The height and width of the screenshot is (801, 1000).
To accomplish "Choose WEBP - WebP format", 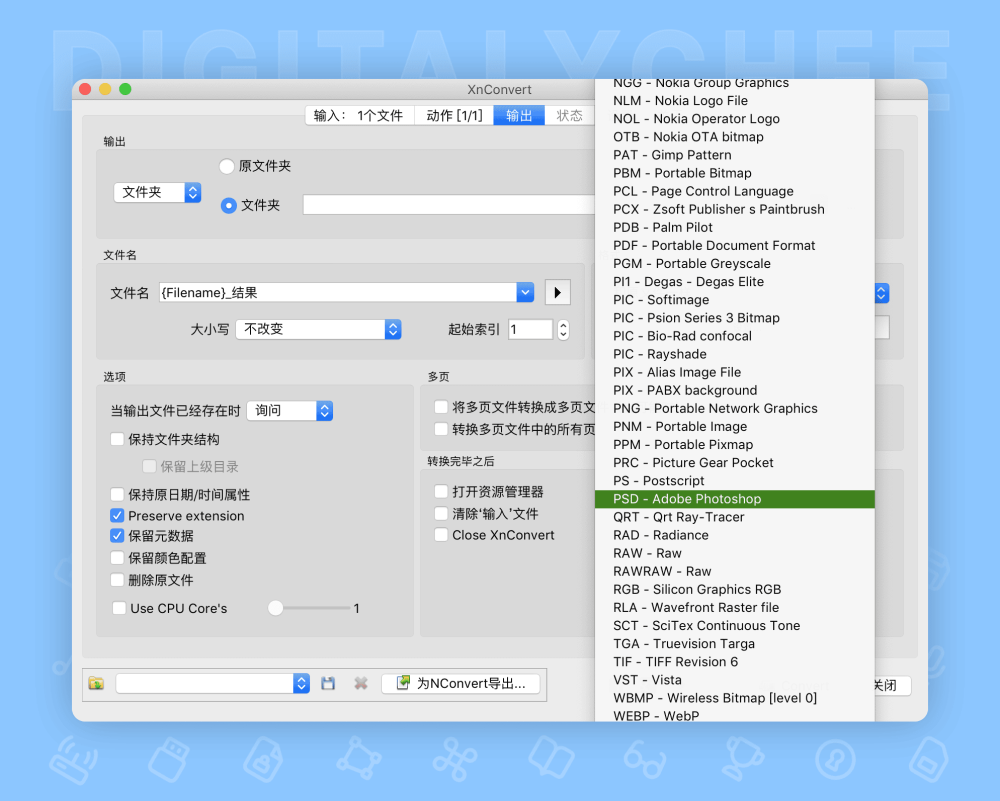I will [x=735, y=716].
